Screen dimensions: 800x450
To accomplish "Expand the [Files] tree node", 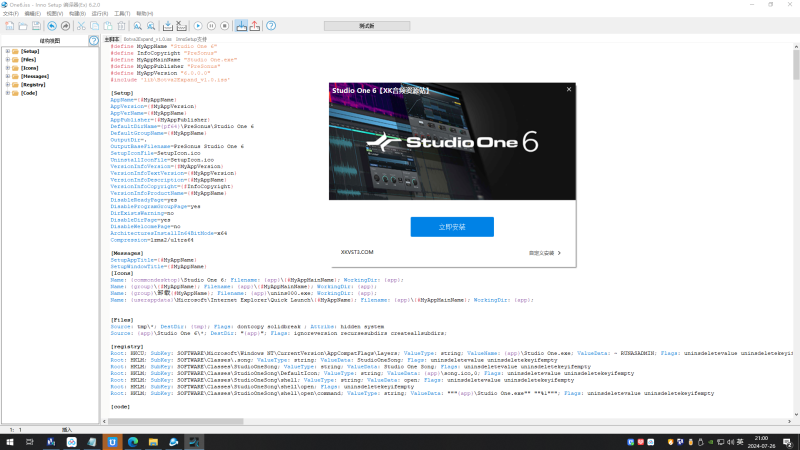I will tap(8, 60).
